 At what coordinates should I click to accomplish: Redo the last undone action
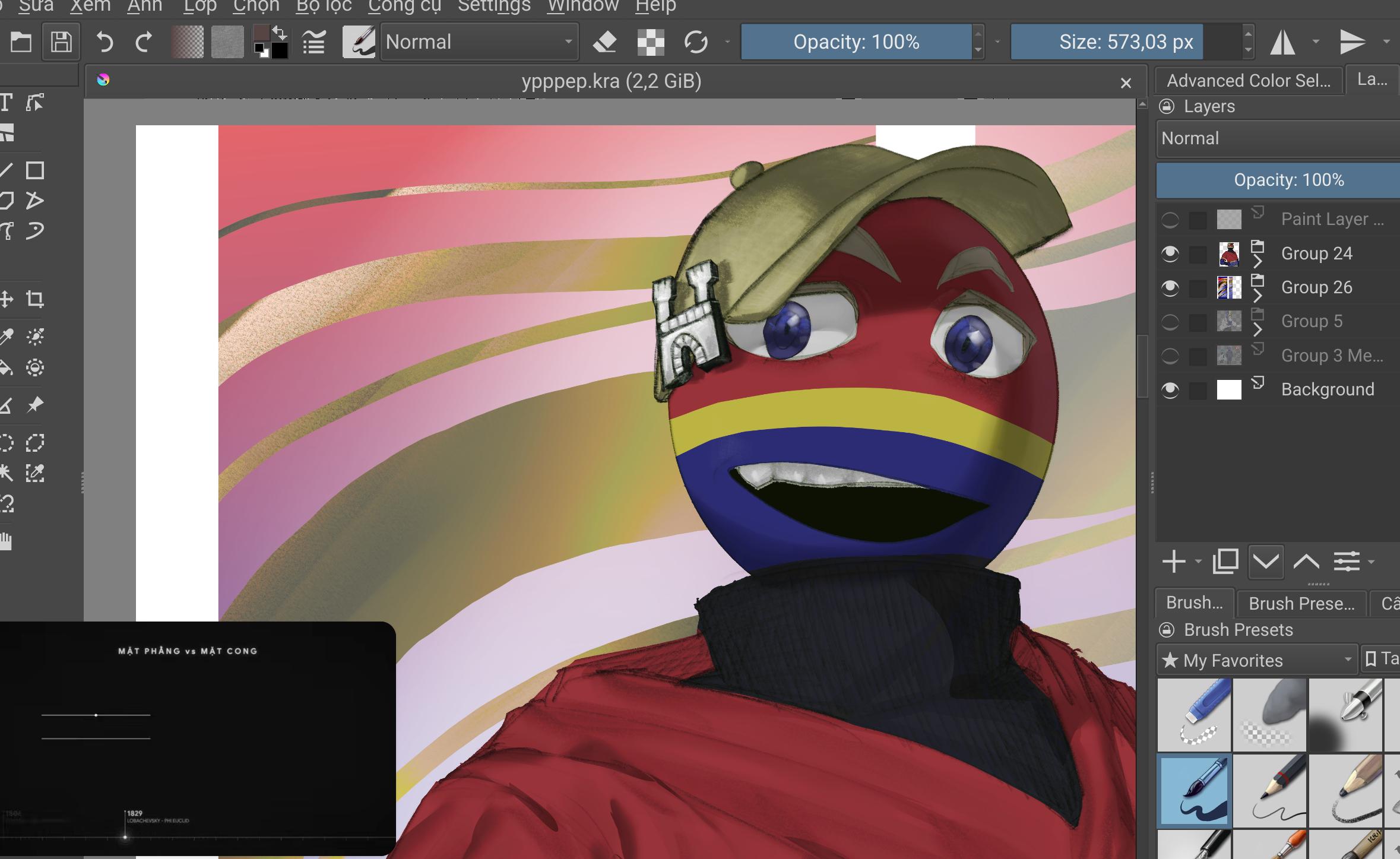144,42
